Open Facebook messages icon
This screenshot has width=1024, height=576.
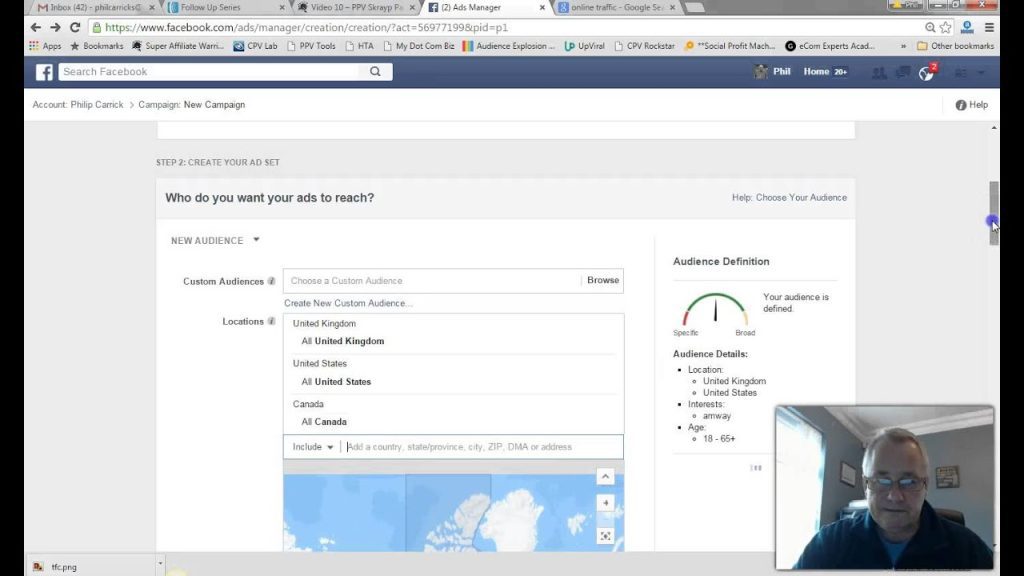click(x=903, y=72)
